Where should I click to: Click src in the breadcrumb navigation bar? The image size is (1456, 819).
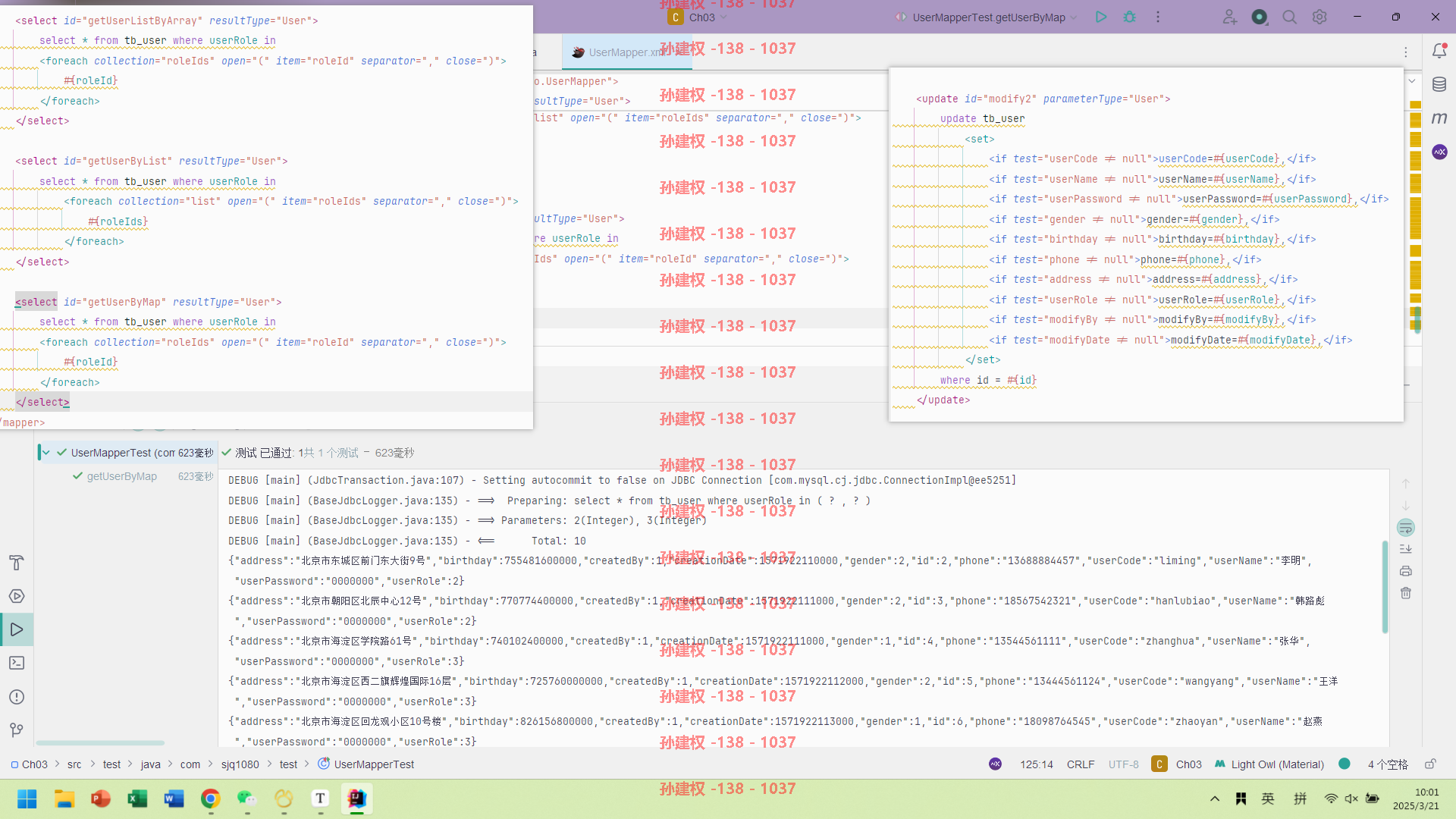click(x=74, y=764)
